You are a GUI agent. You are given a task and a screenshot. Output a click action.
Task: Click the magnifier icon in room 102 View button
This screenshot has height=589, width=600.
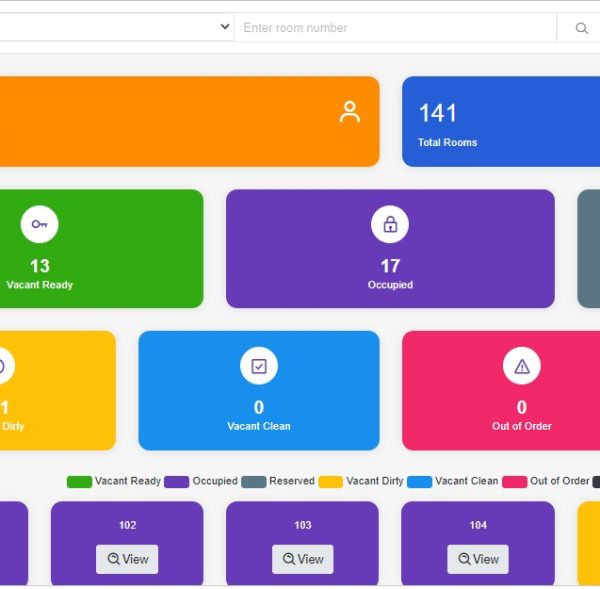point(113,559)
